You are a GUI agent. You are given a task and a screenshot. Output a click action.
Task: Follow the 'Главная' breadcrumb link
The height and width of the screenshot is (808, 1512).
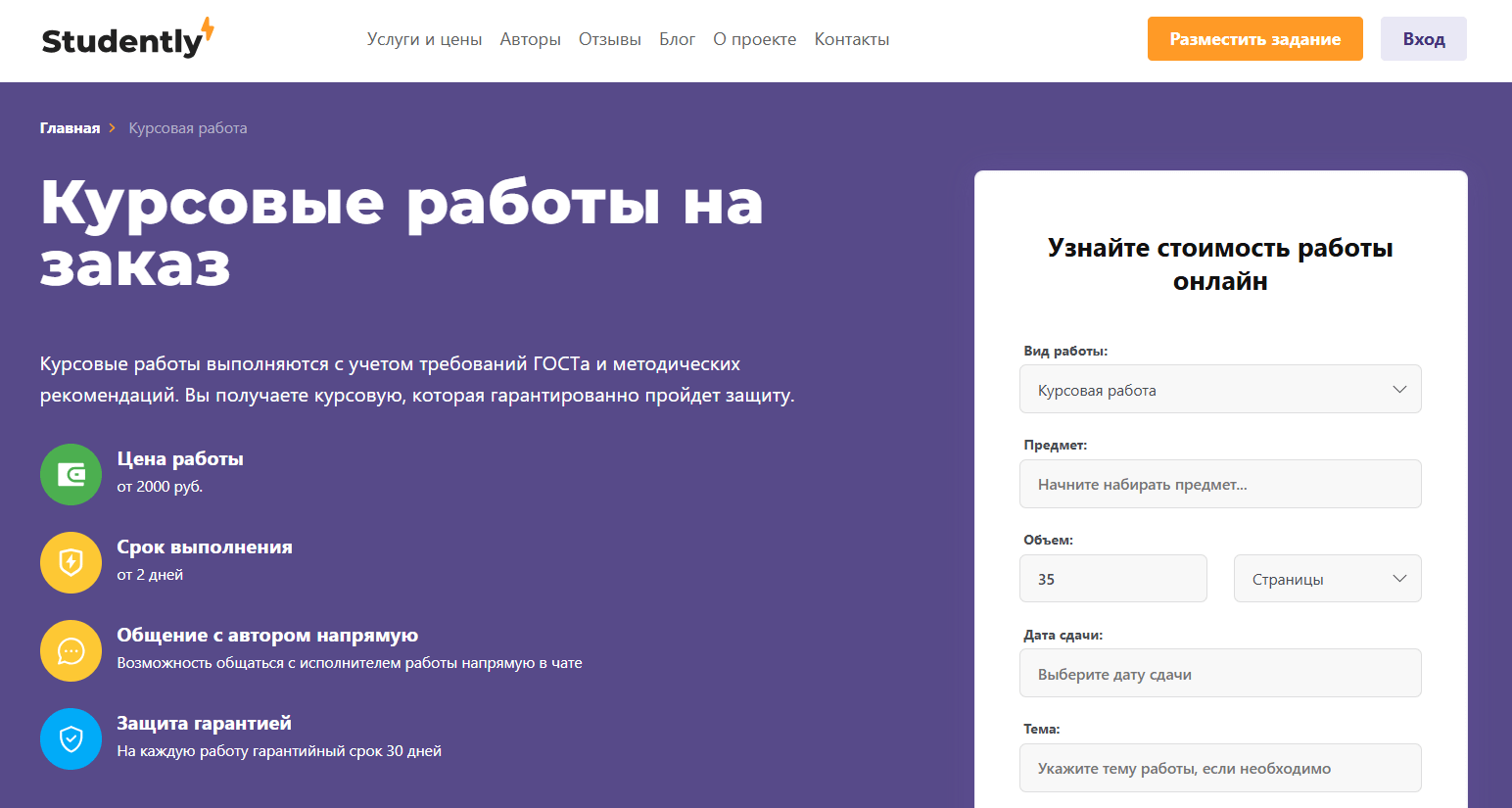coord(70,128)
